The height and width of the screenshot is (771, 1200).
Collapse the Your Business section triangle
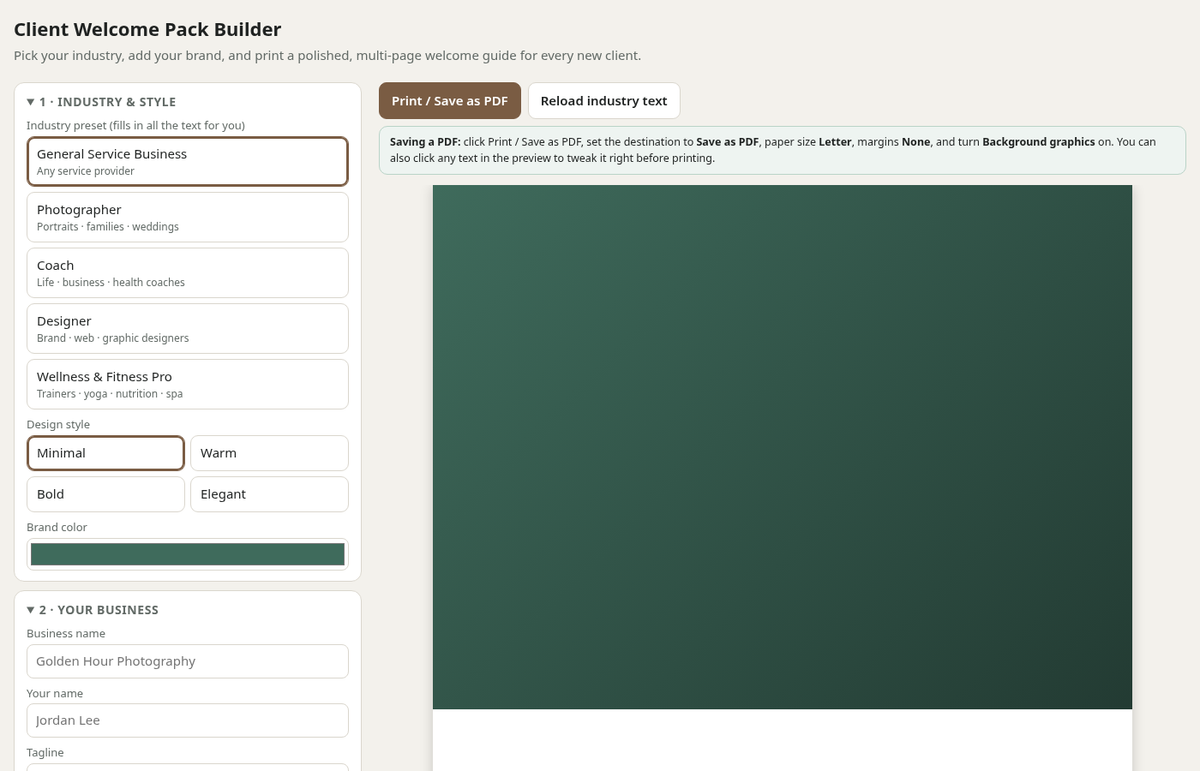coord(31,610)
